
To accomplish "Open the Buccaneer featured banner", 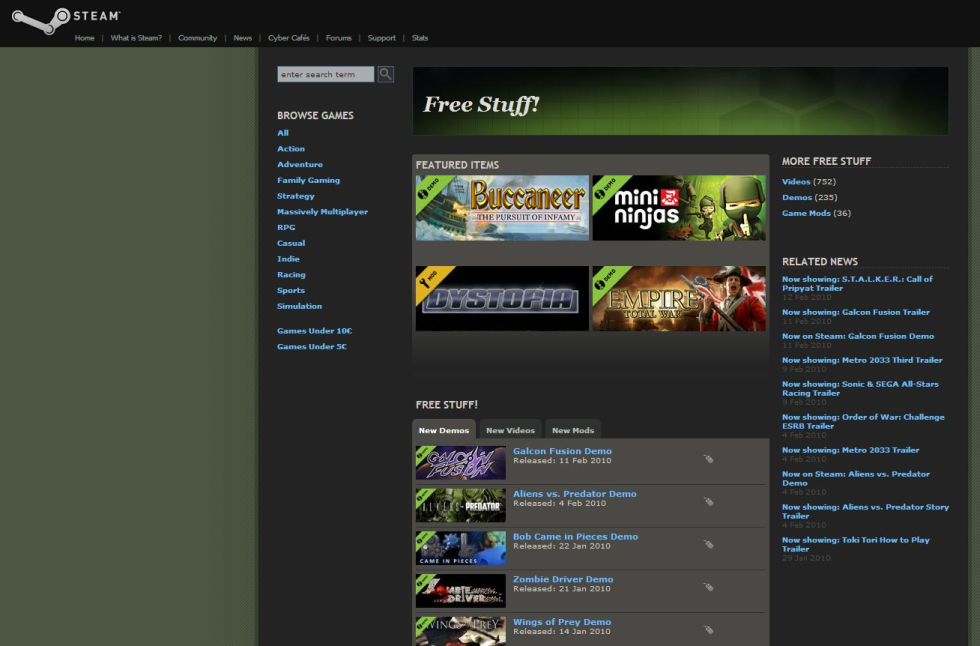I will (x=502, y=208).
